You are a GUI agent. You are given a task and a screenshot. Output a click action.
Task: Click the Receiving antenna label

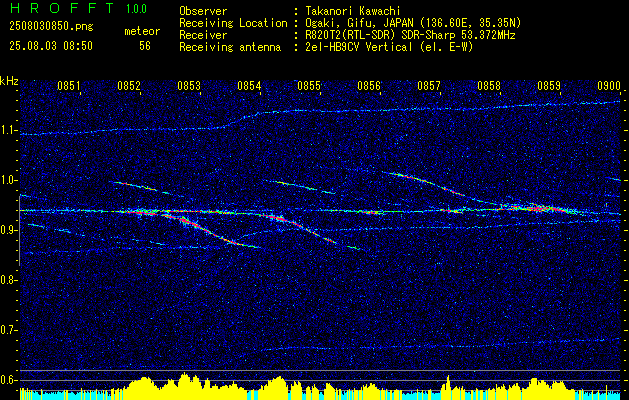coord(230,47)
